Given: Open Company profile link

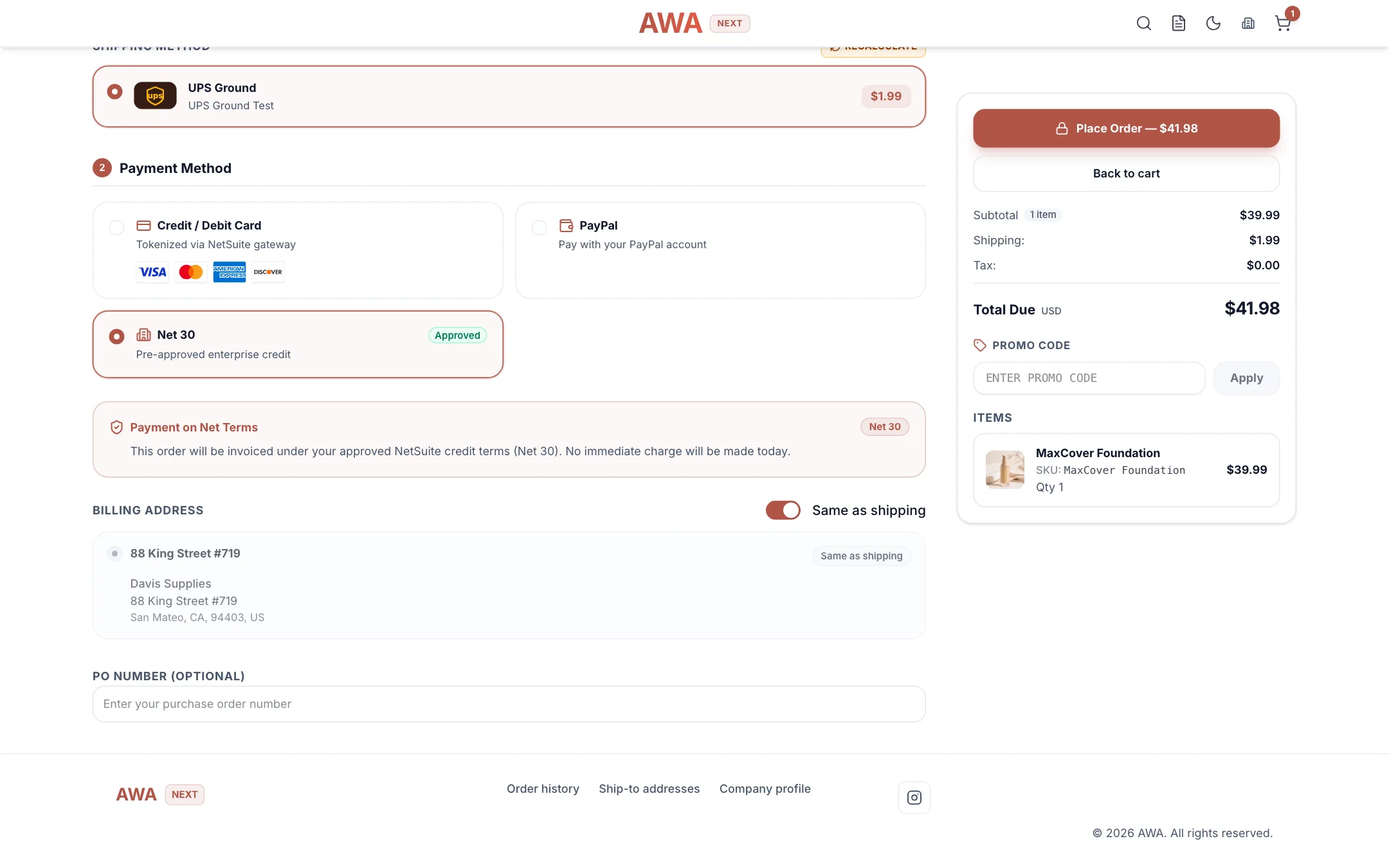Looking at the screenshot, I should [765, 789].
